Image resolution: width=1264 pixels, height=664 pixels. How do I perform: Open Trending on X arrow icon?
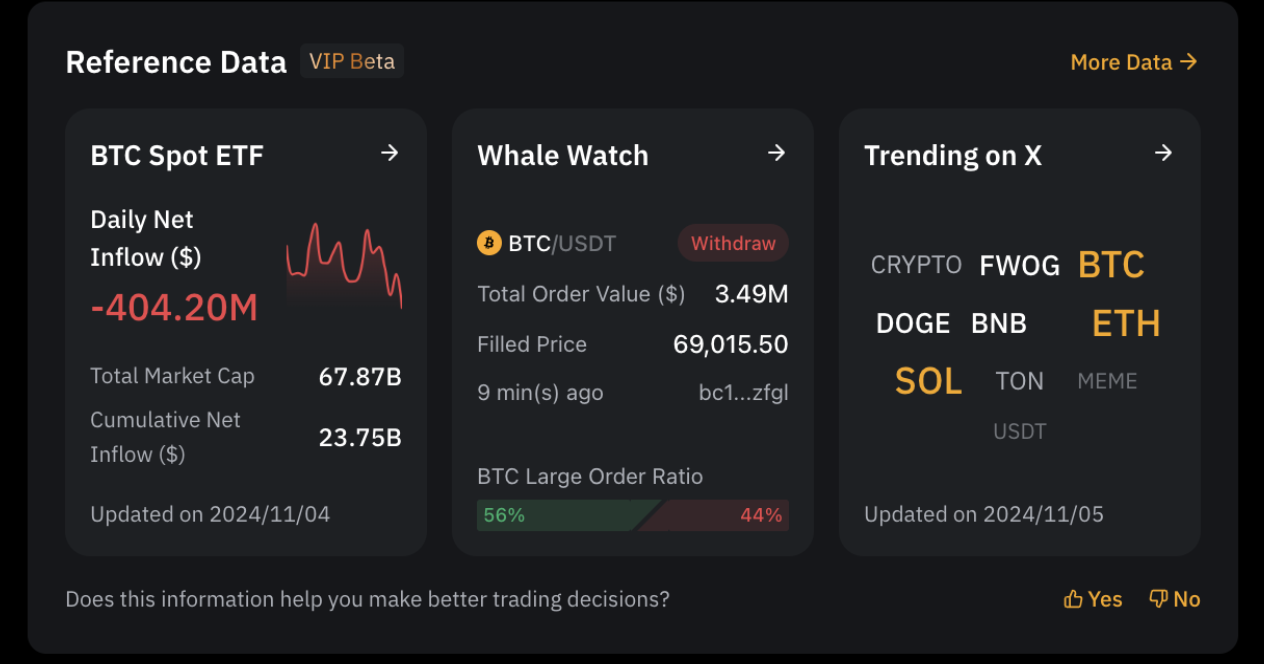pos(1163,153)
